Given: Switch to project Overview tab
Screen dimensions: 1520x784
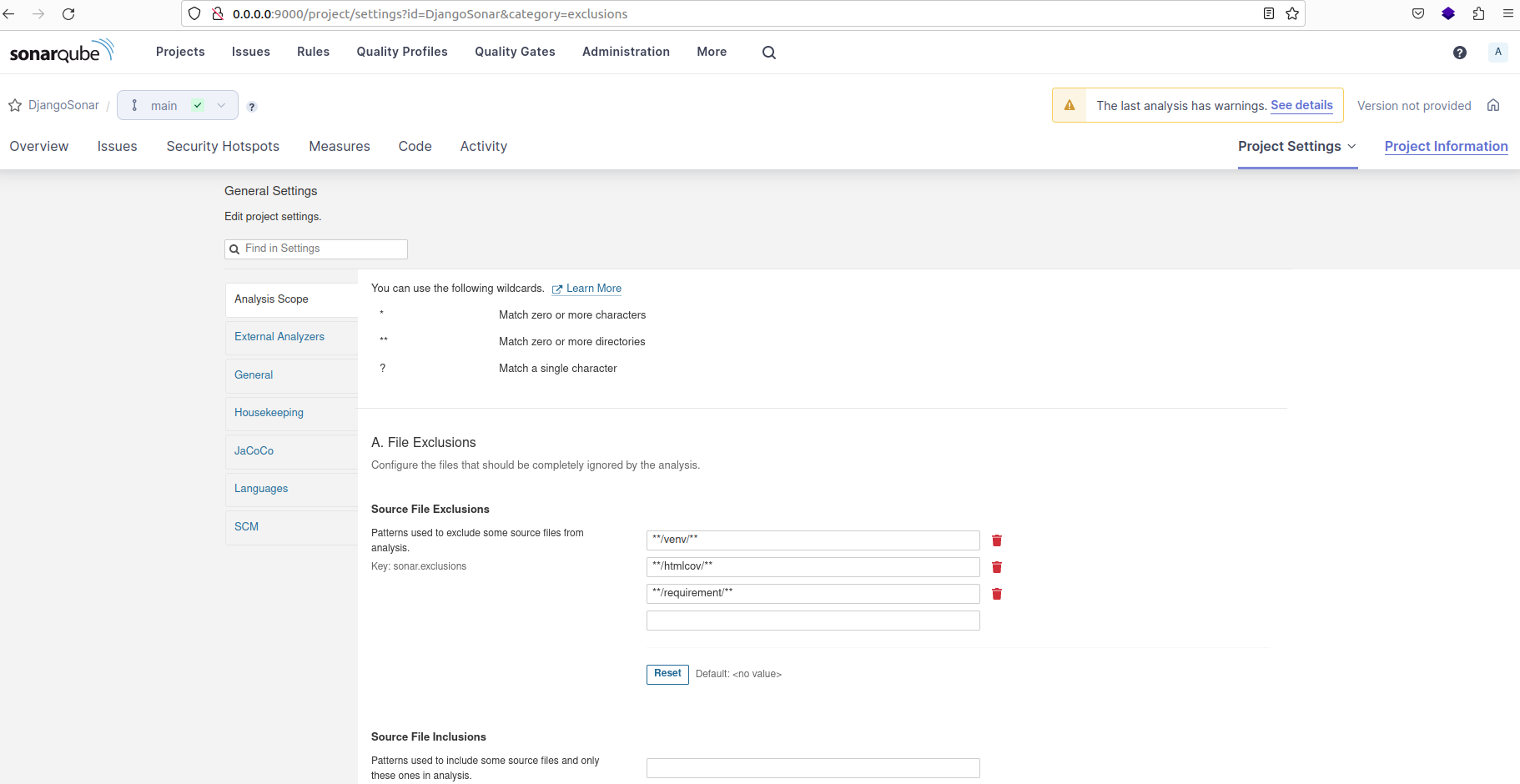Looking at the screenshot, I should (39, 146).
